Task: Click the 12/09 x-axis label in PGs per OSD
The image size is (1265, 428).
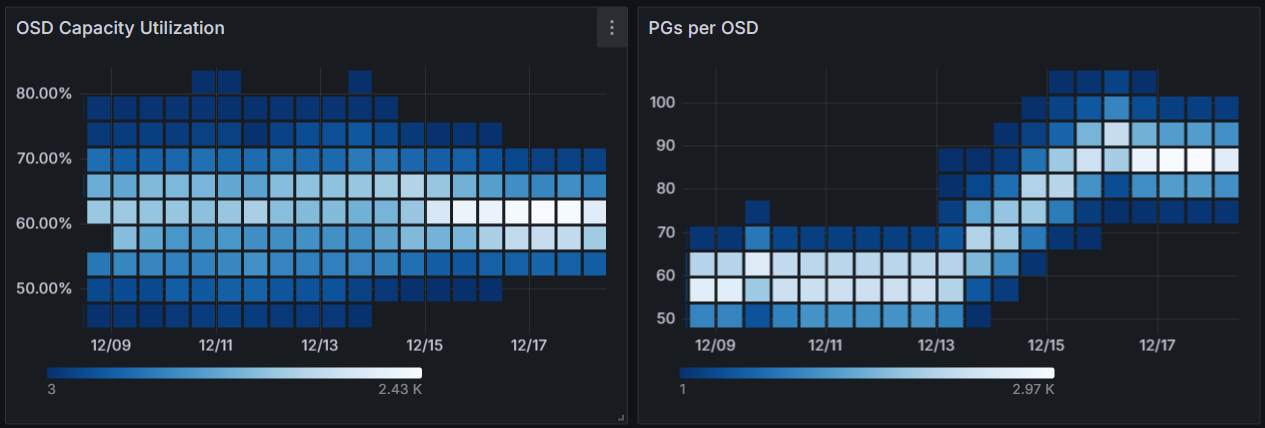Action: (714, 345)
